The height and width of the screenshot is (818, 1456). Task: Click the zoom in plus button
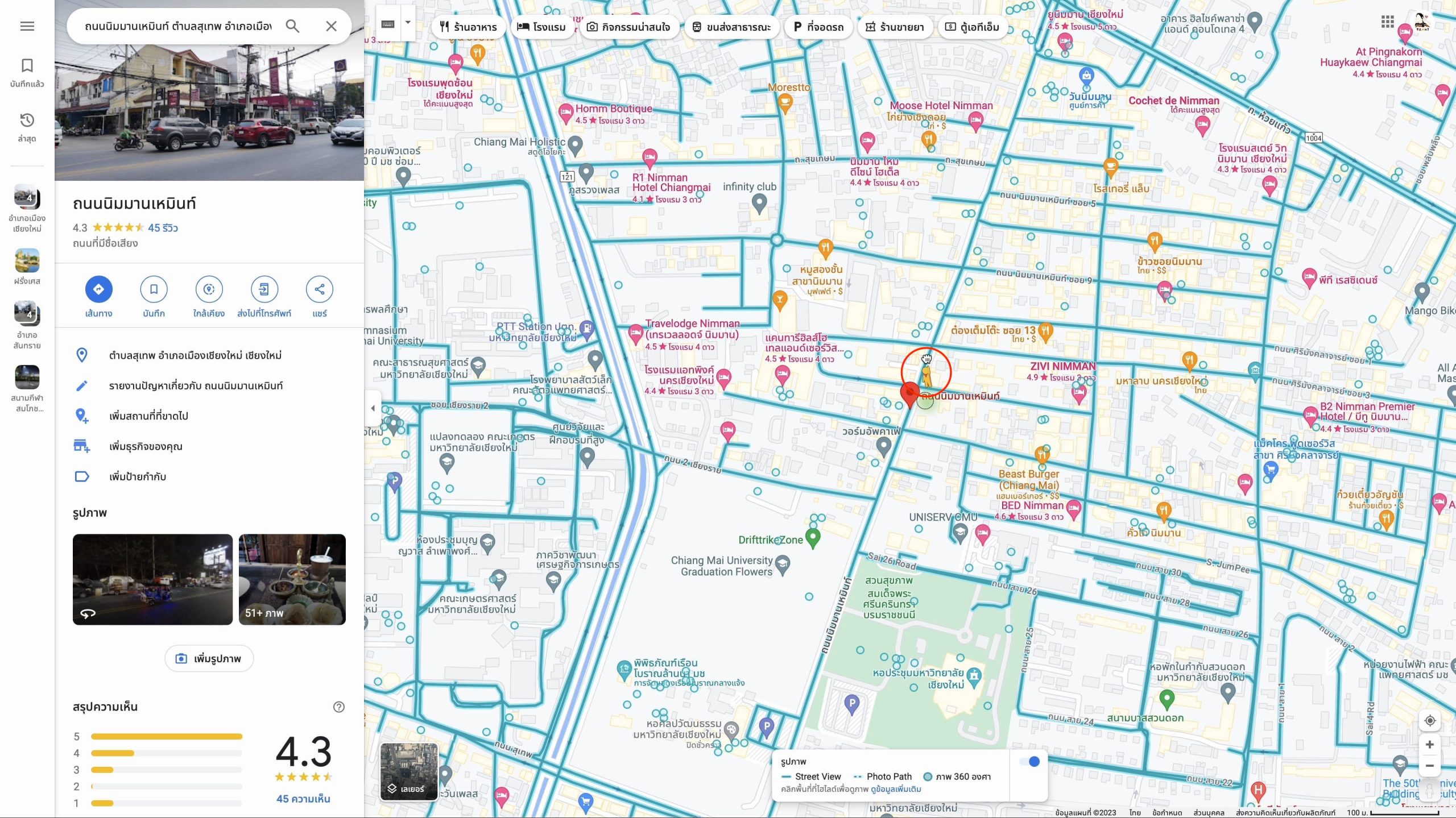coord(1430,745)
